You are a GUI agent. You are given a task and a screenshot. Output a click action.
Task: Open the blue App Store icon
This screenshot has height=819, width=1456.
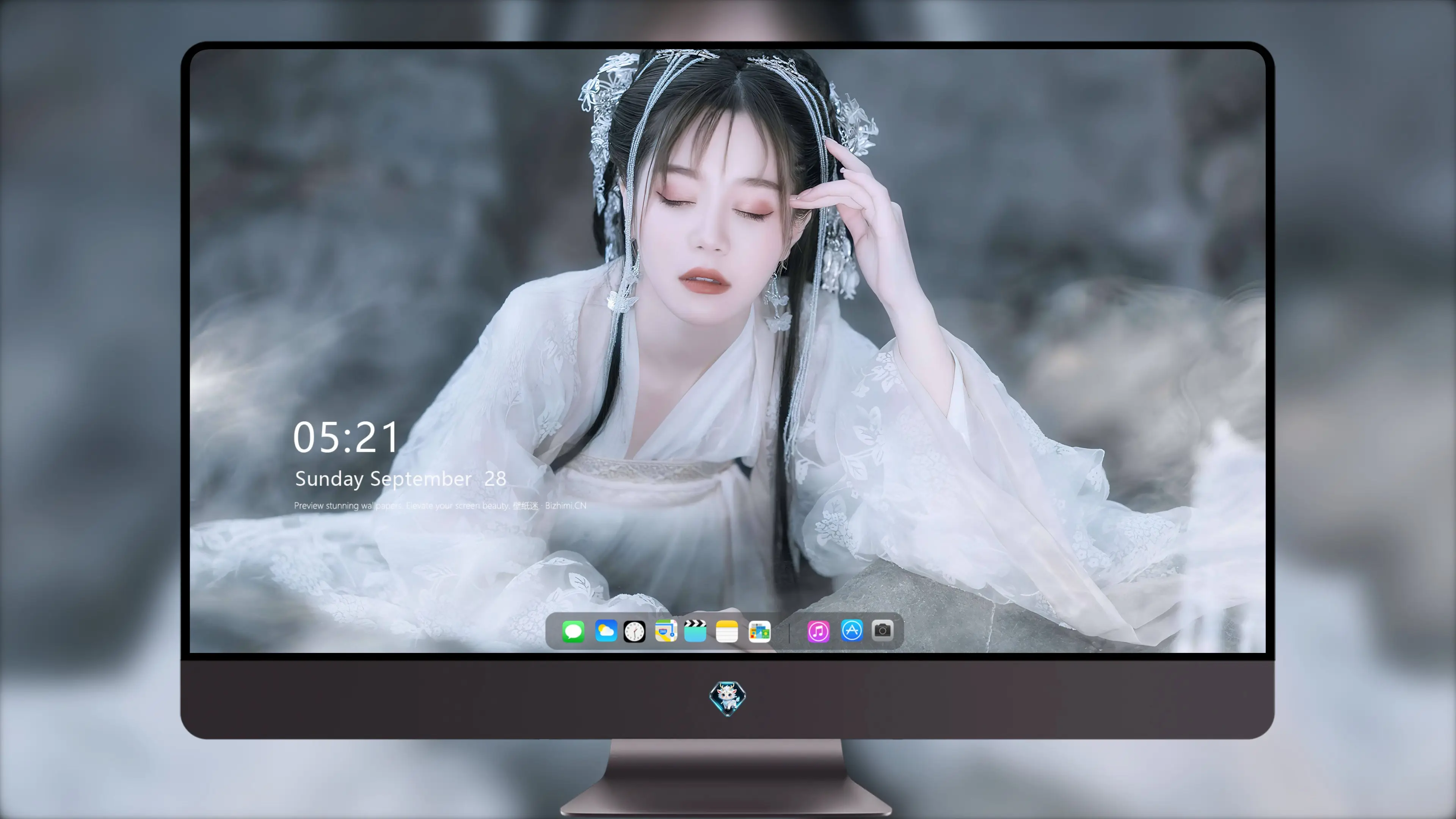tap(852, 630)
